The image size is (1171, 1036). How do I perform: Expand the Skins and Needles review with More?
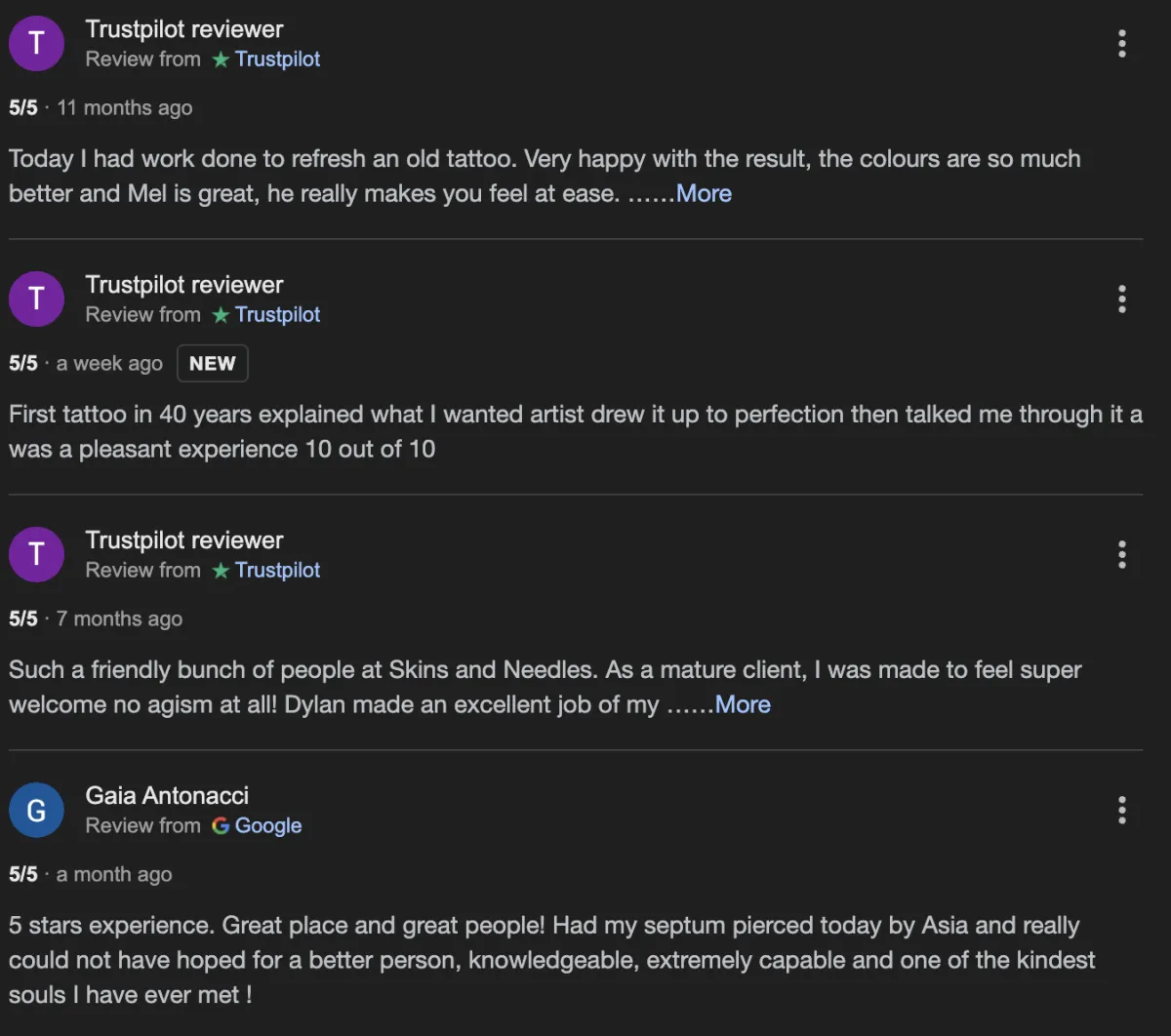click(743, 704)
